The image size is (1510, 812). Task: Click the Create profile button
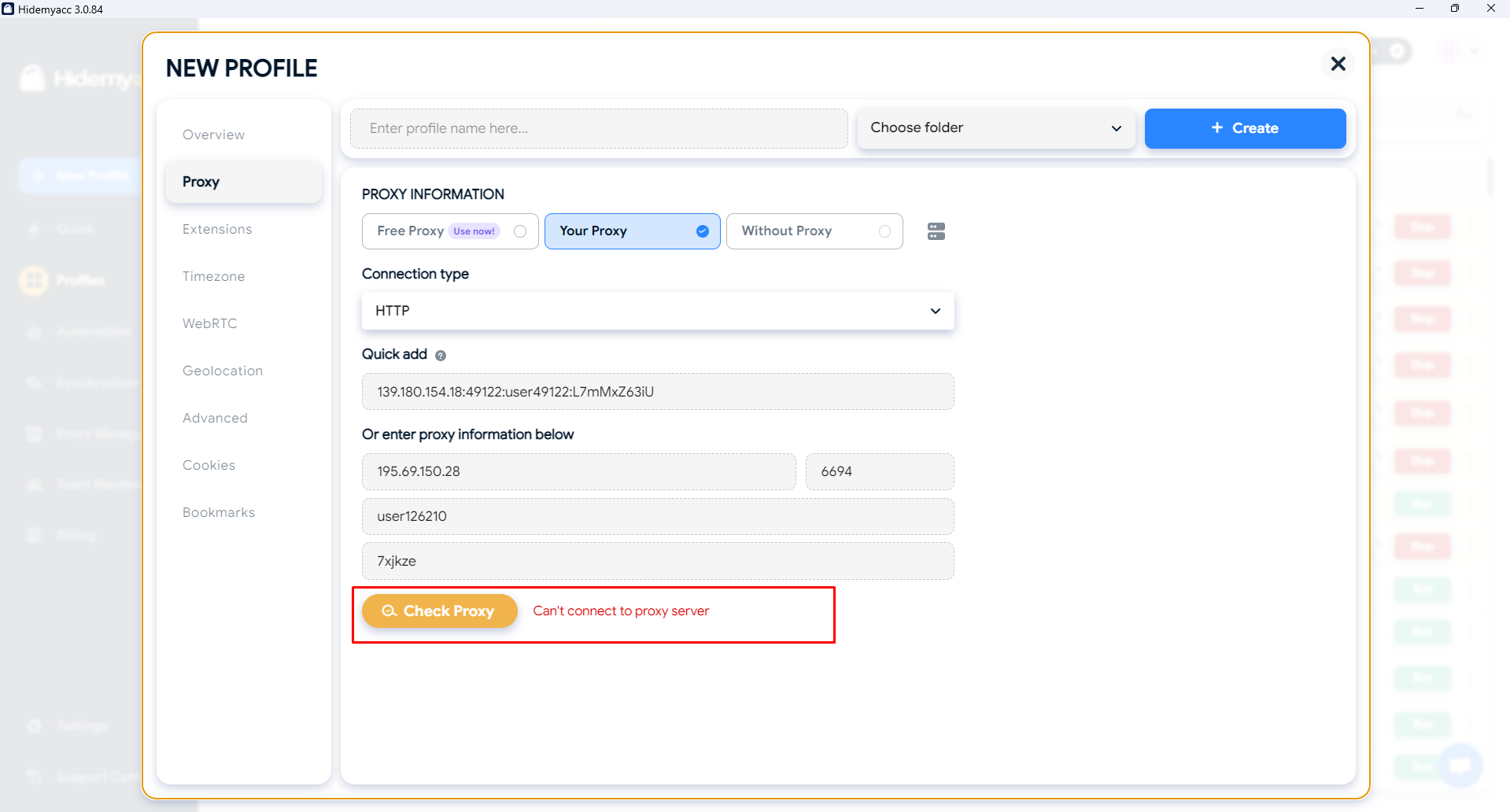[1245, 128]
